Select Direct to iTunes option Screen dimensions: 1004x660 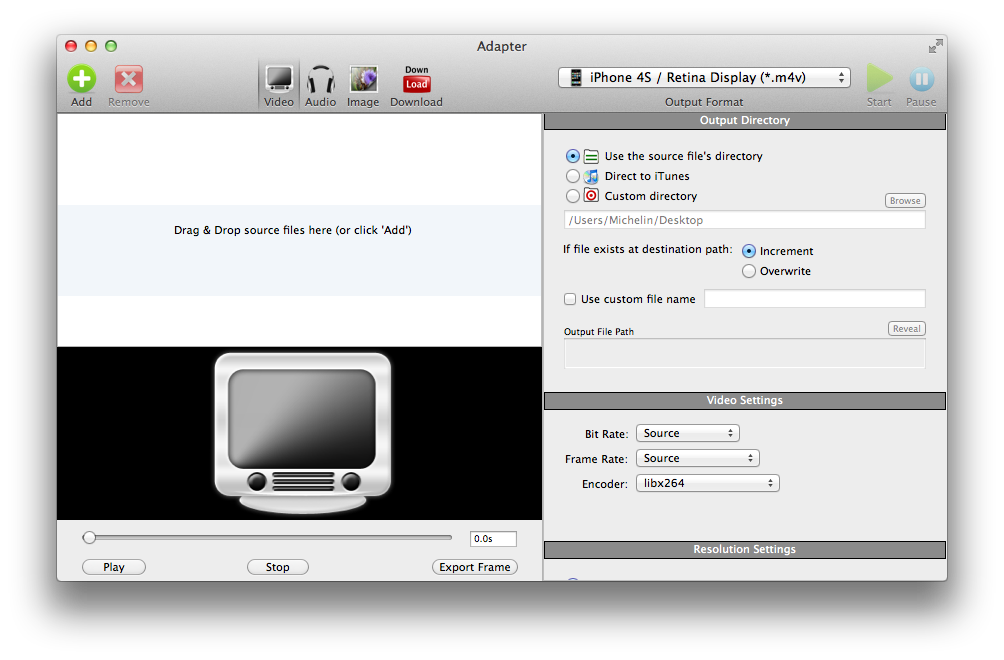tap(572, 176)
